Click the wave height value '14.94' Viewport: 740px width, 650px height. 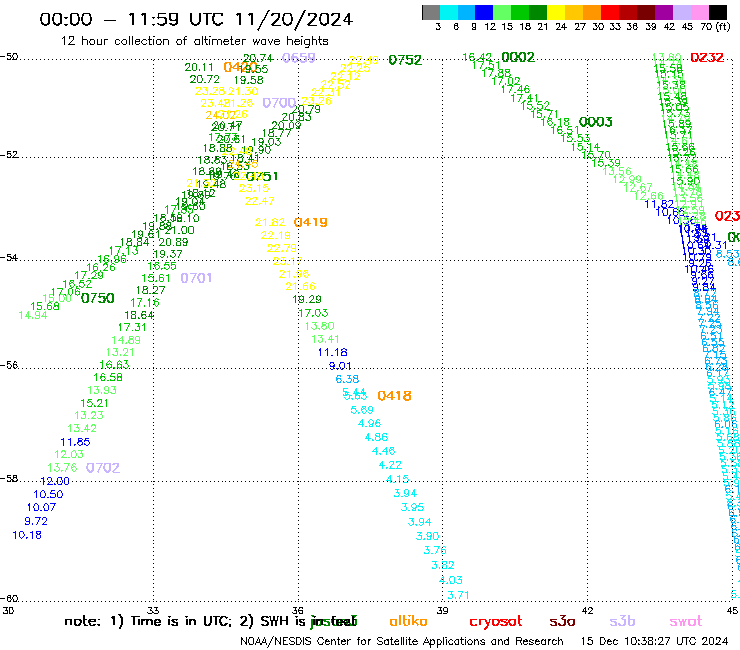coord(33,316)
